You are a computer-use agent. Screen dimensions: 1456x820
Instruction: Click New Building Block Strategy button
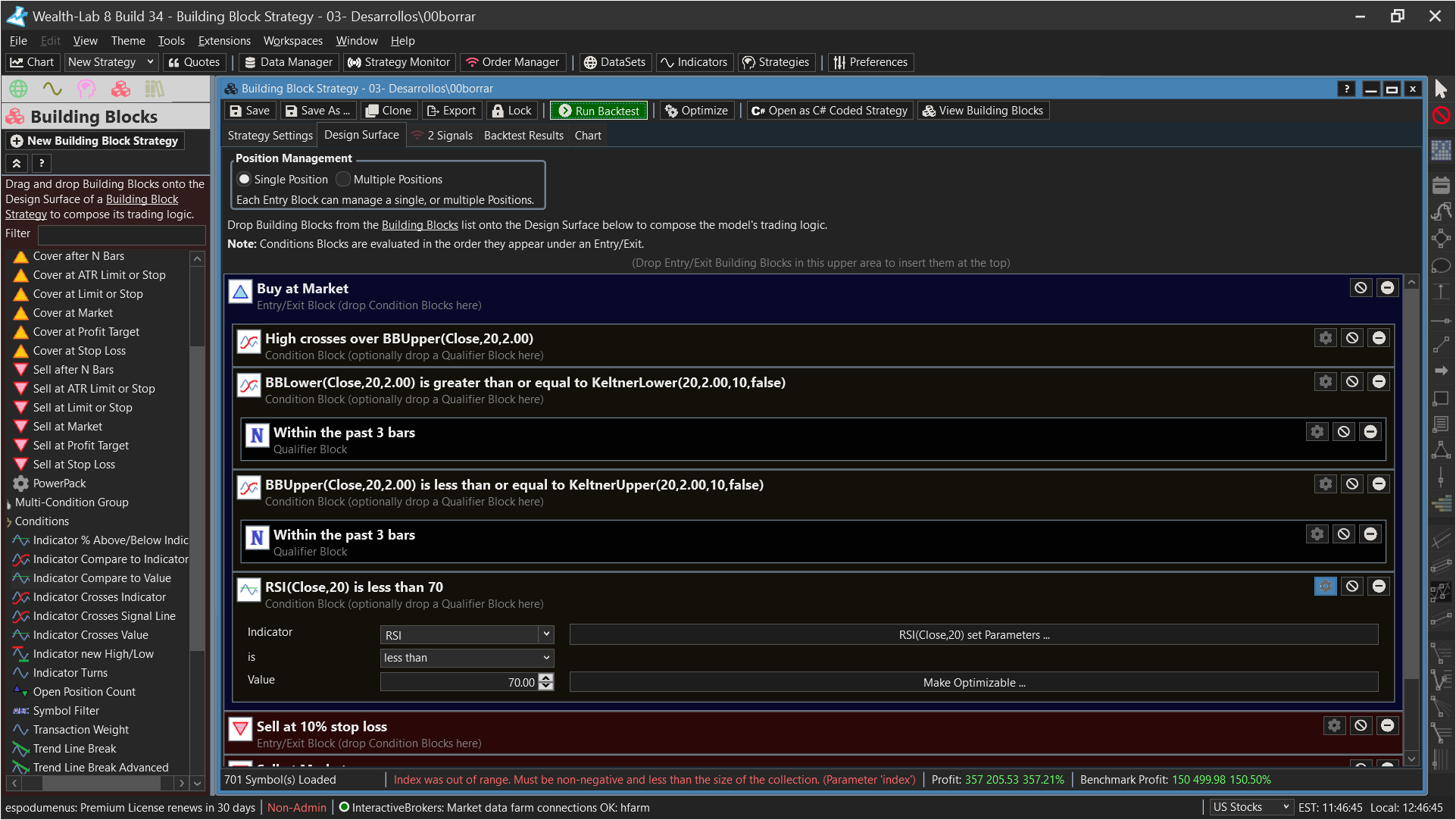pos(95,141)
